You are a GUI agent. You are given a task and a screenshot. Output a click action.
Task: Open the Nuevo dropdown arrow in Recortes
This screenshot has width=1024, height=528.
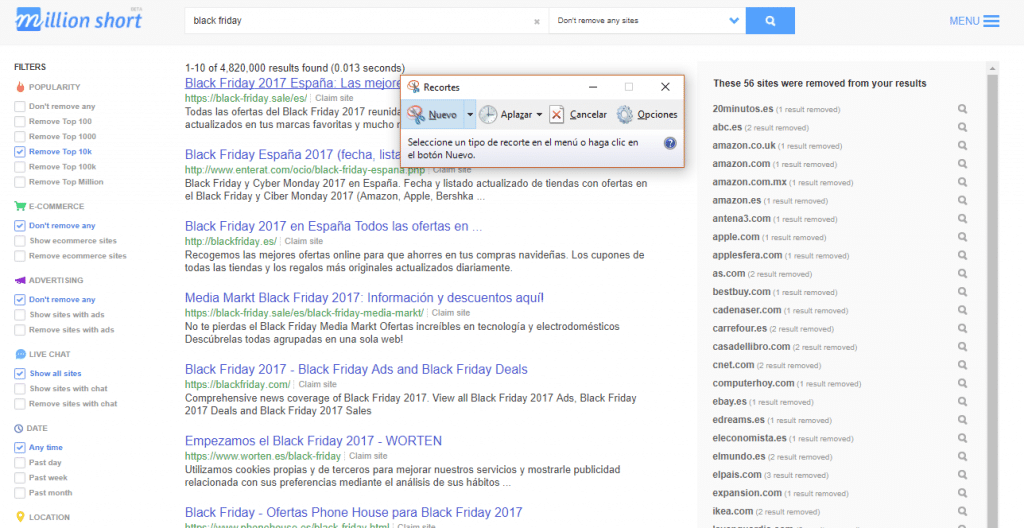(x=470, y=114)
